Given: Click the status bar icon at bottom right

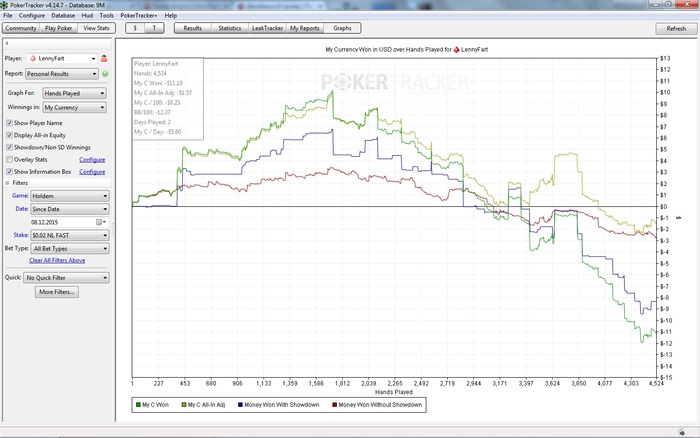Looking at the screenshot, I should [x=681, y=432].
